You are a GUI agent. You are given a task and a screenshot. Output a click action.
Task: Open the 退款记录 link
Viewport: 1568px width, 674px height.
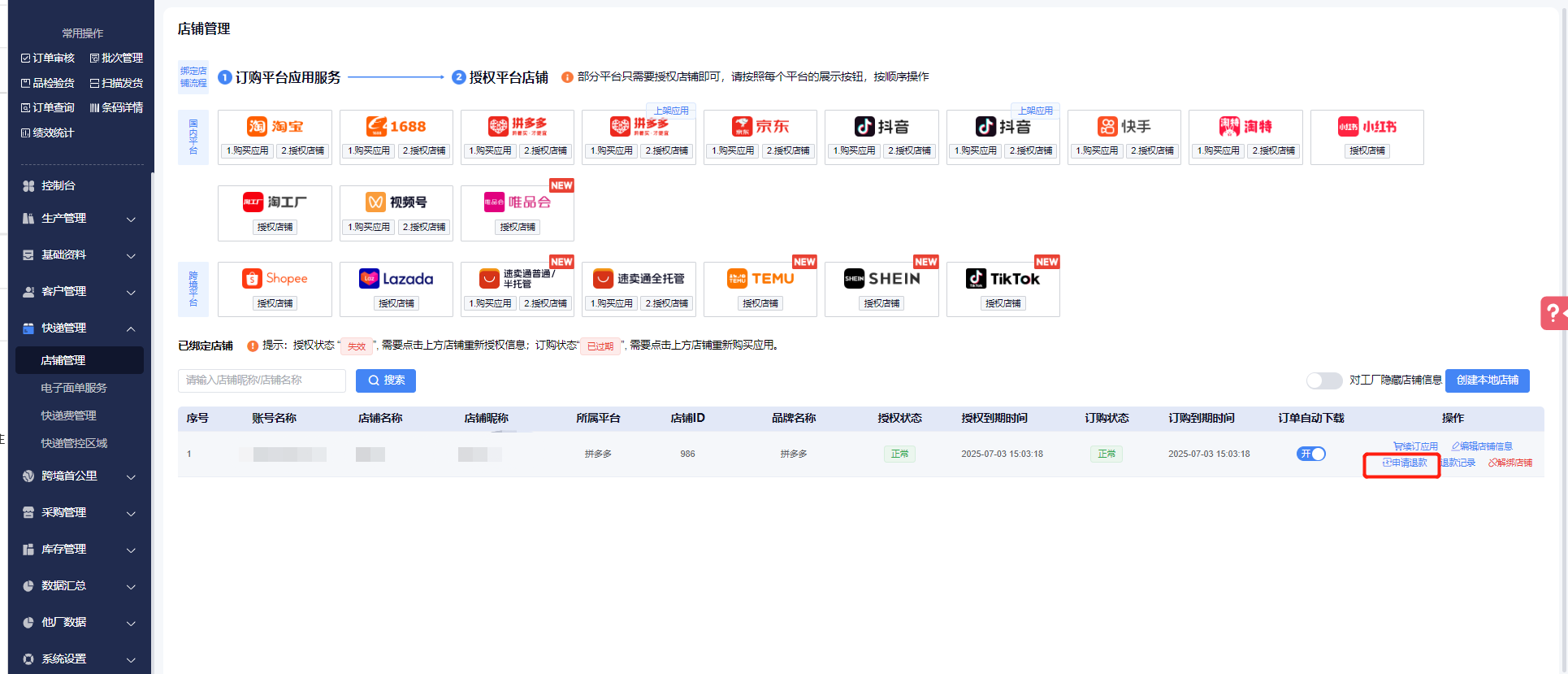(1458, 463)
